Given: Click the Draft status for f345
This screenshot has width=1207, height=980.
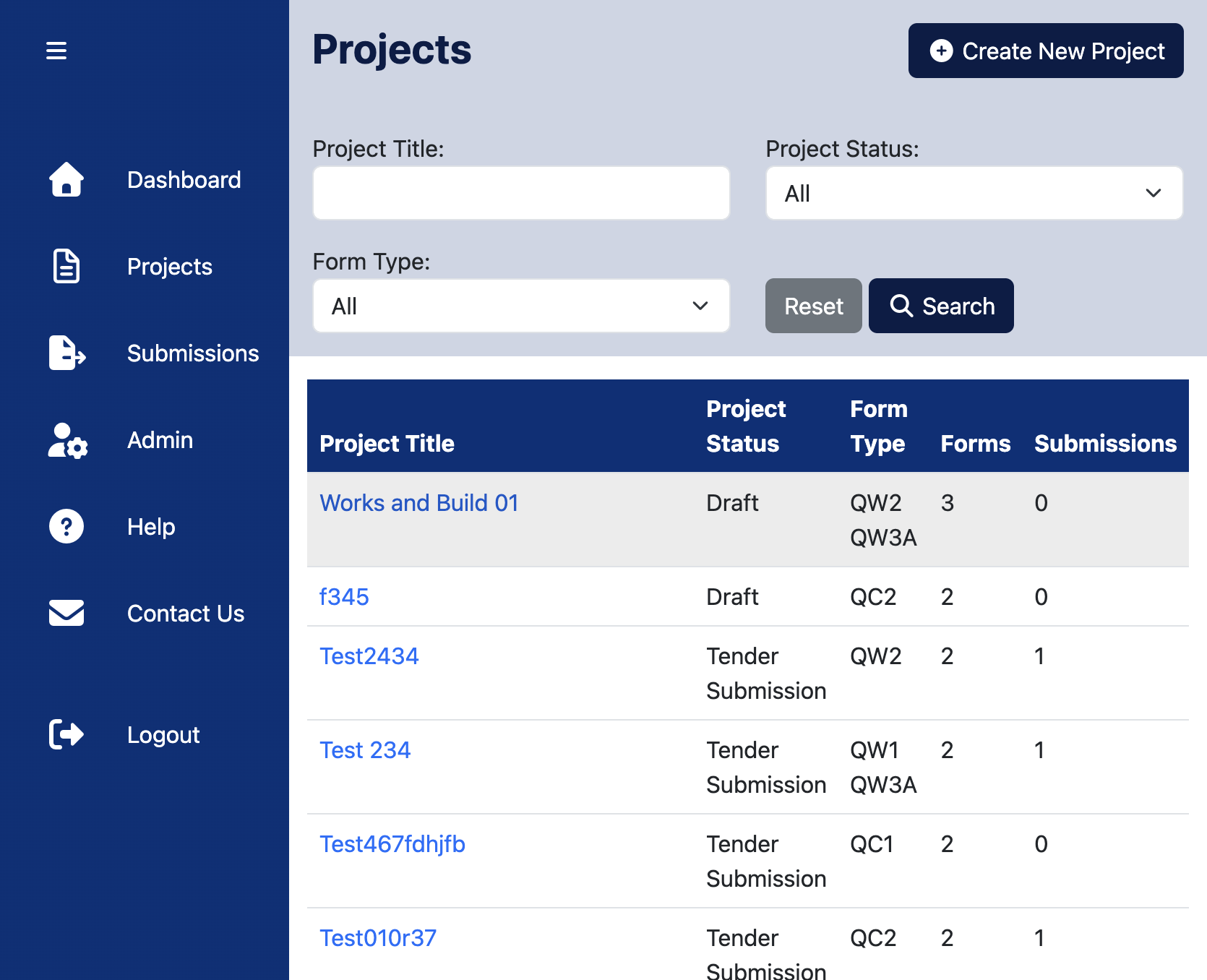Looking at the screenshot, I should click(x=732, y=597).
